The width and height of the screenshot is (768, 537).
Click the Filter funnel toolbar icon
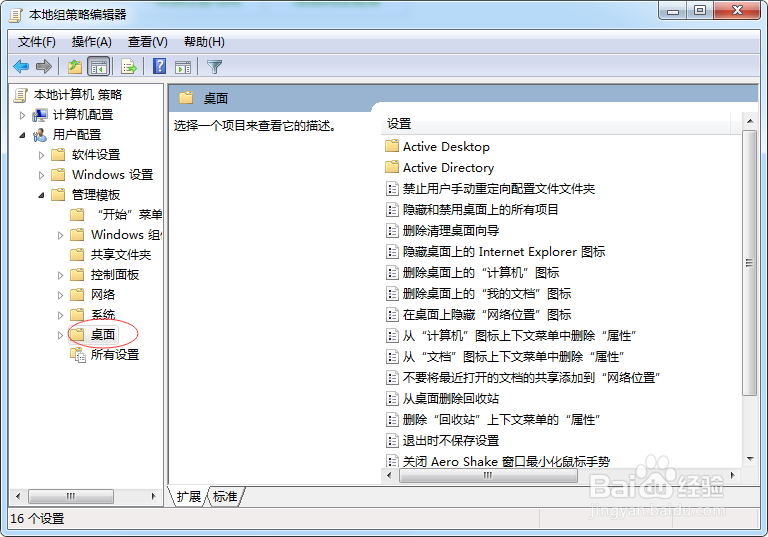[215, 66]
